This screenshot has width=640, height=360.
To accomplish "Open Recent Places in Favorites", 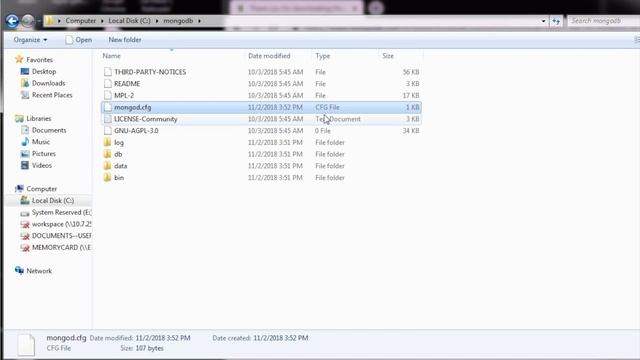I will [x=52, y=95].
